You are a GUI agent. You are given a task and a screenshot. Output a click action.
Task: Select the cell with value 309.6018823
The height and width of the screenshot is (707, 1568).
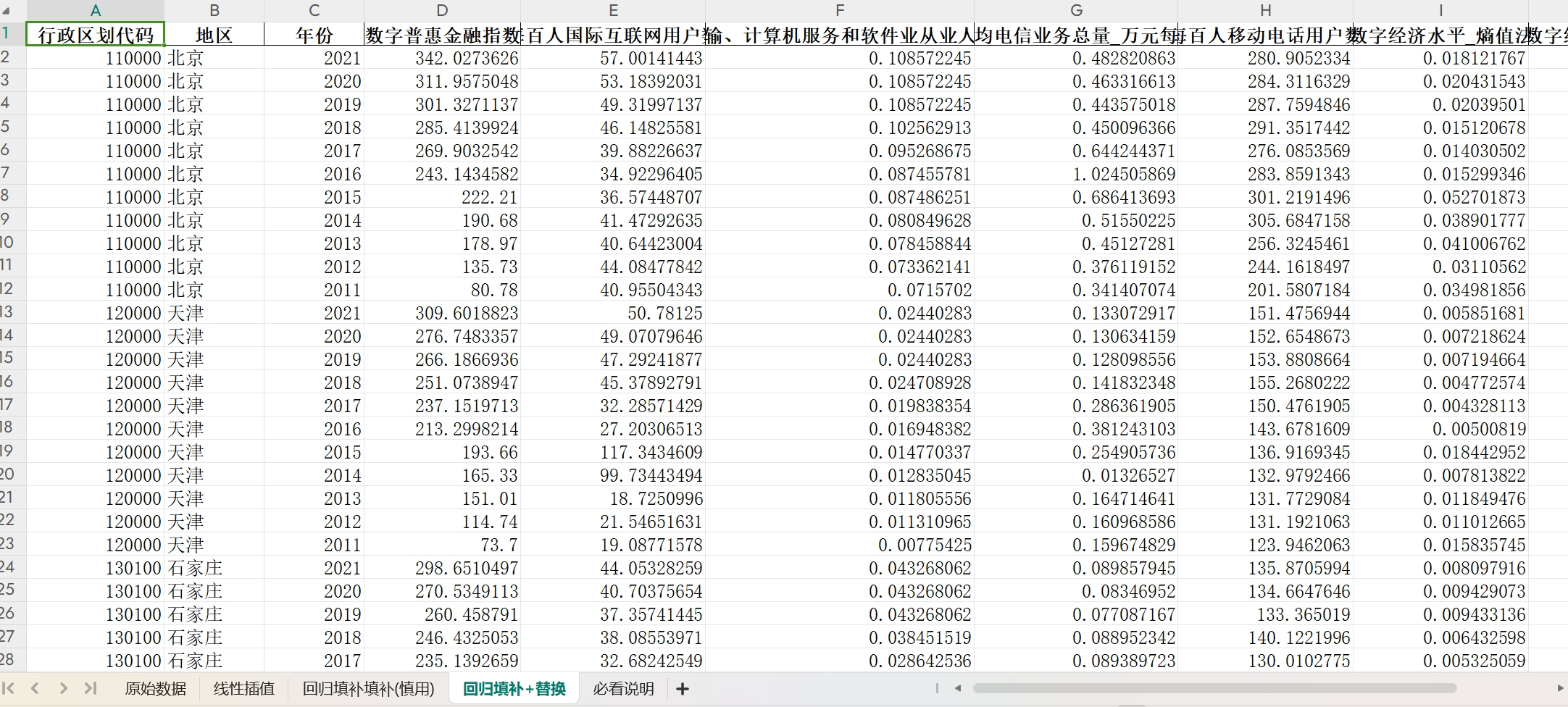(442, 313)
